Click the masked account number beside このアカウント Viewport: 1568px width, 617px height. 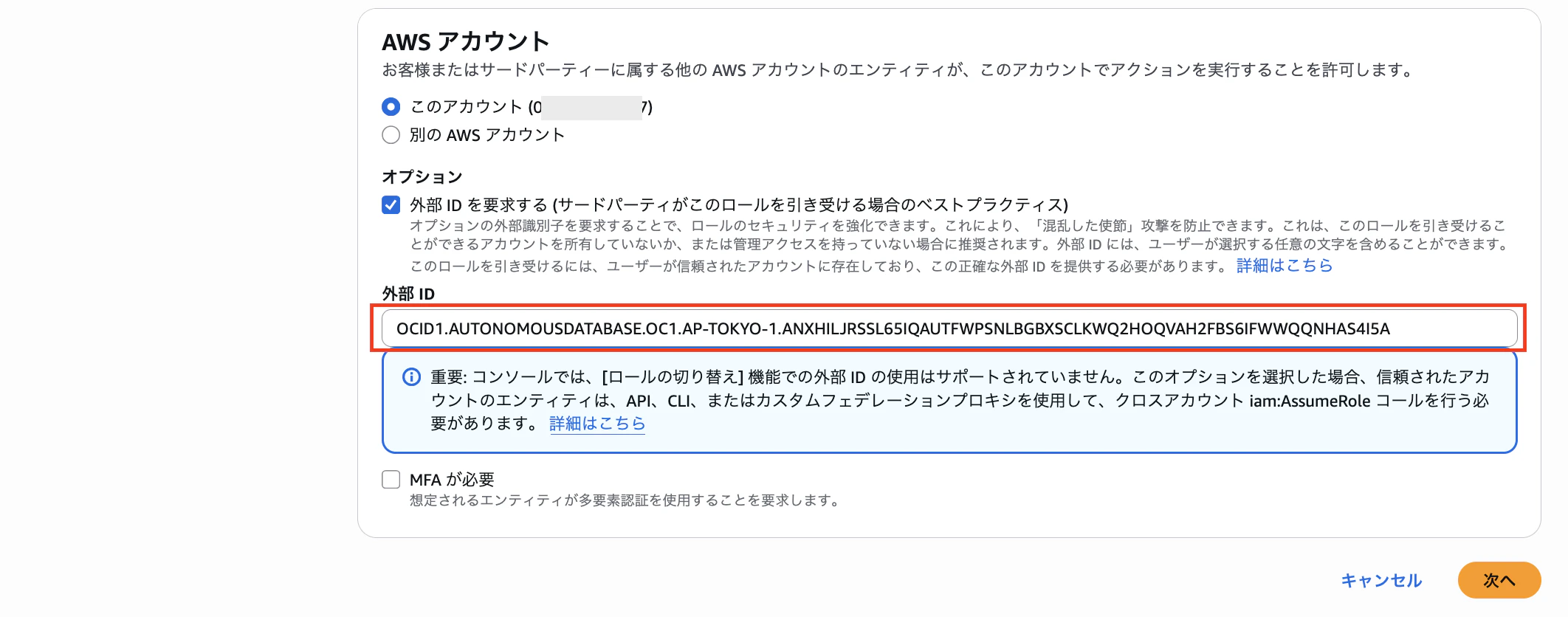(x=589, y=106)
